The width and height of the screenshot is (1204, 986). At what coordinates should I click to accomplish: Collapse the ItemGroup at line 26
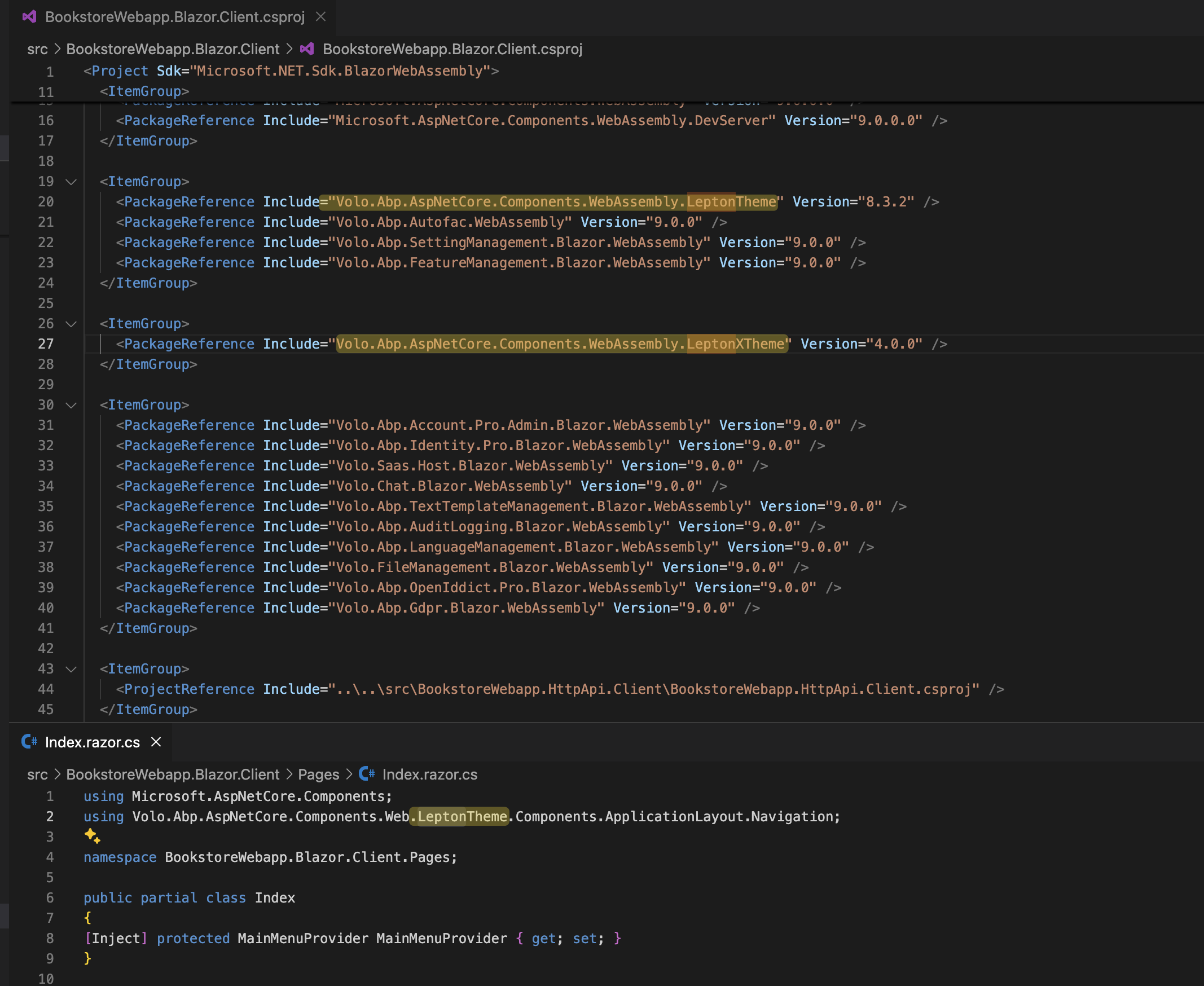click(71, 324)
